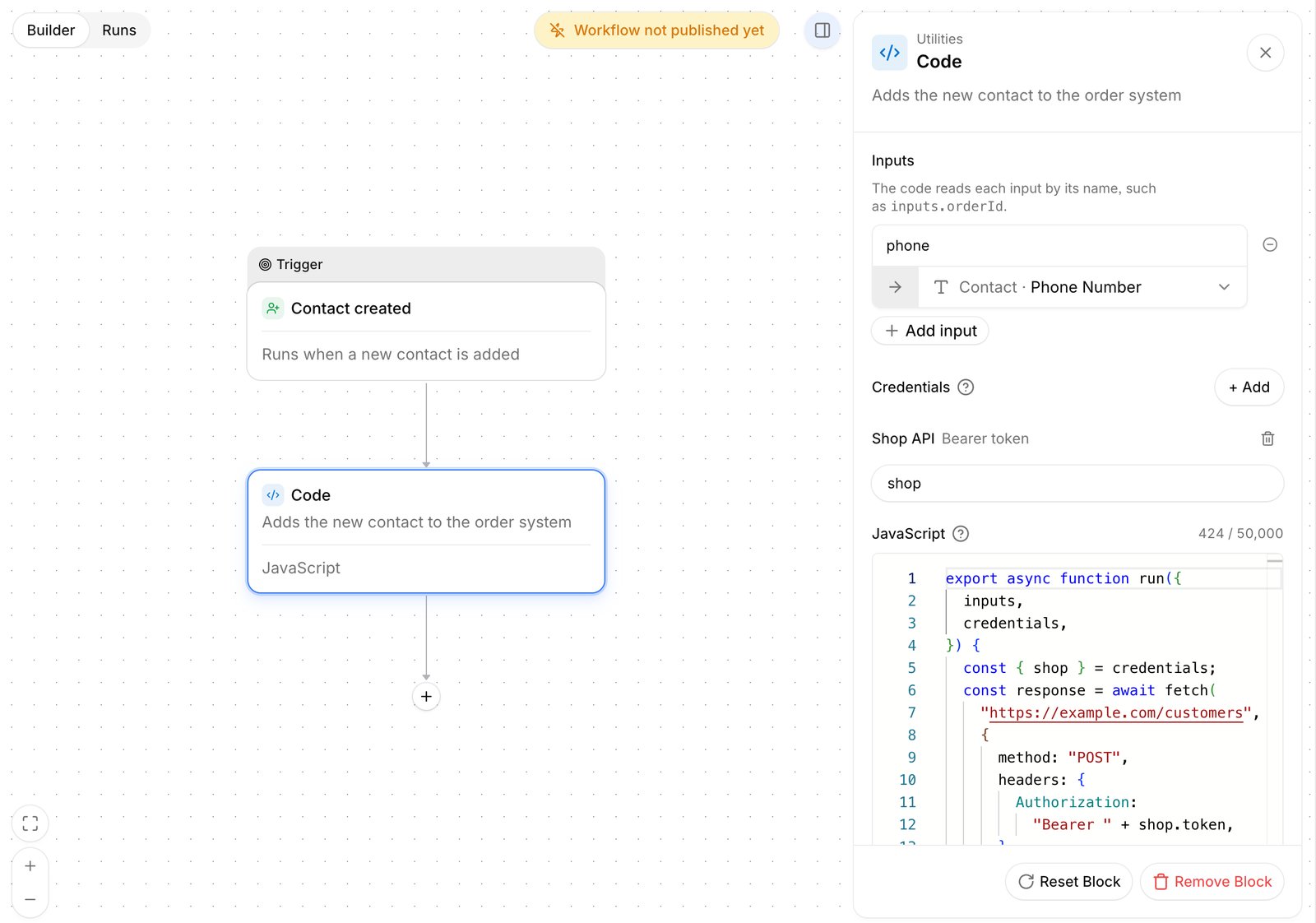Zoom out on the canvas
The height and width of the screenshot is (923, 1316).
click(x=30, y=900)
